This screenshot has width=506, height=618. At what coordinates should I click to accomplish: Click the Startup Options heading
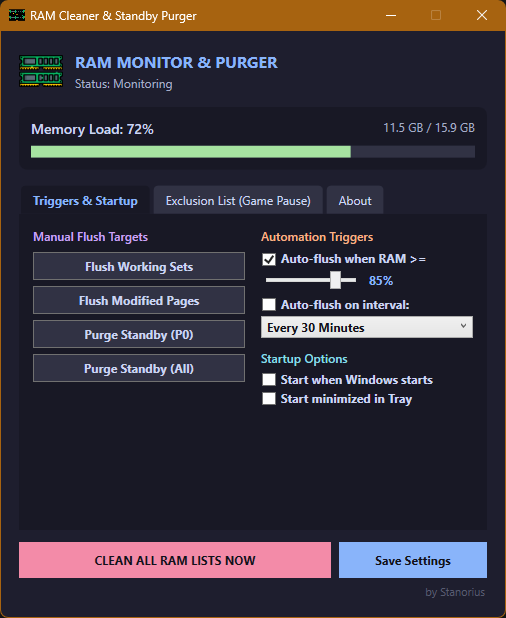click(304, 359)
